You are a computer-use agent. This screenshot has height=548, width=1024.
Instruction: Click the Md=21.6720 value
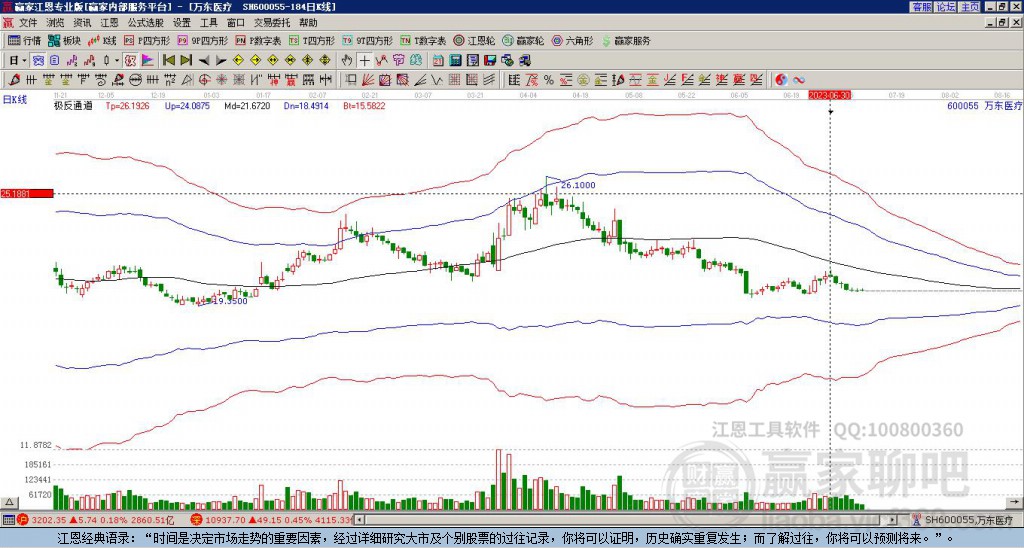(247, 105)
